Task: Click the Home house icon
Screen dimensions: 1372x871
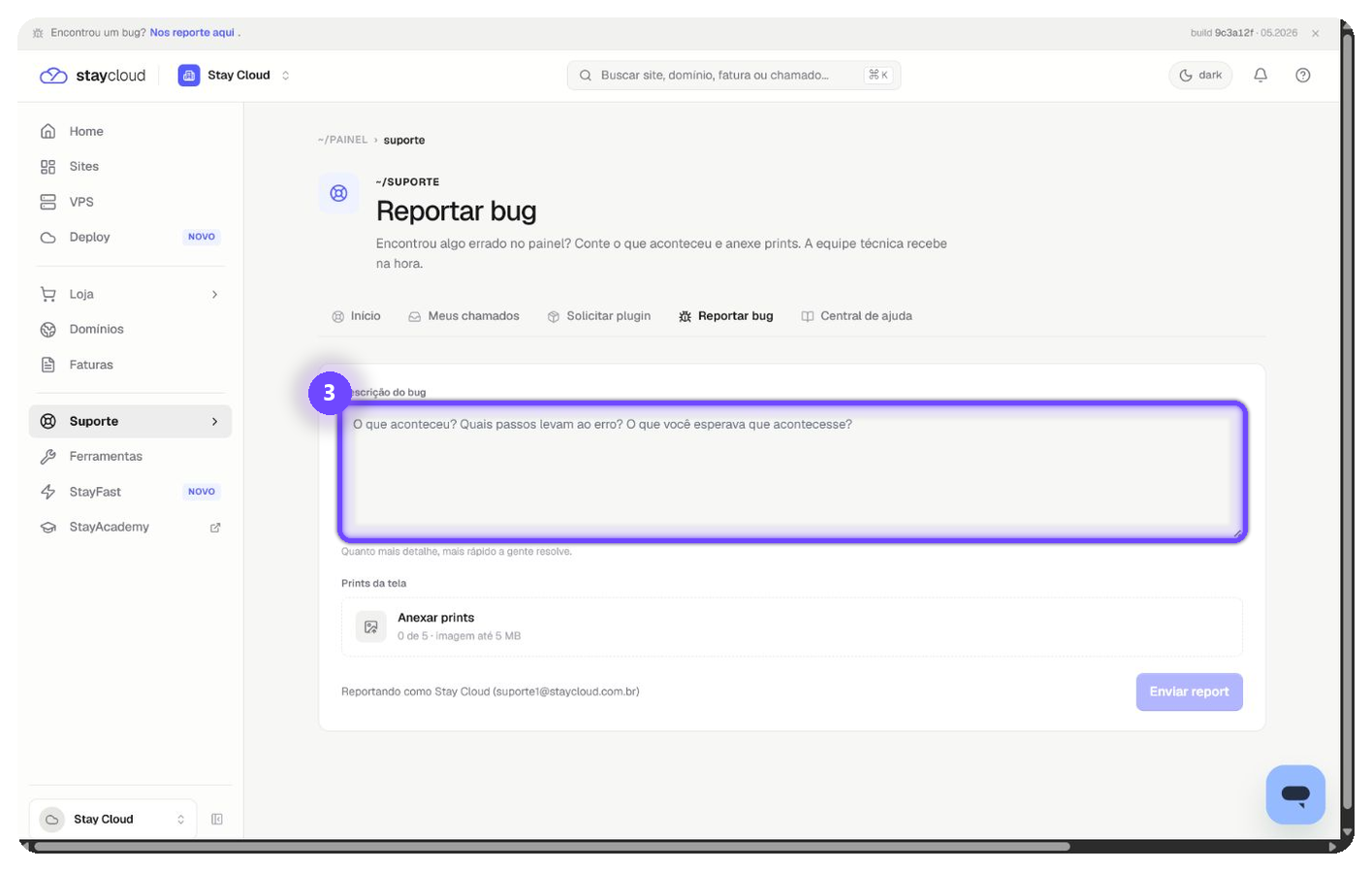Action: tap(48, 131)
